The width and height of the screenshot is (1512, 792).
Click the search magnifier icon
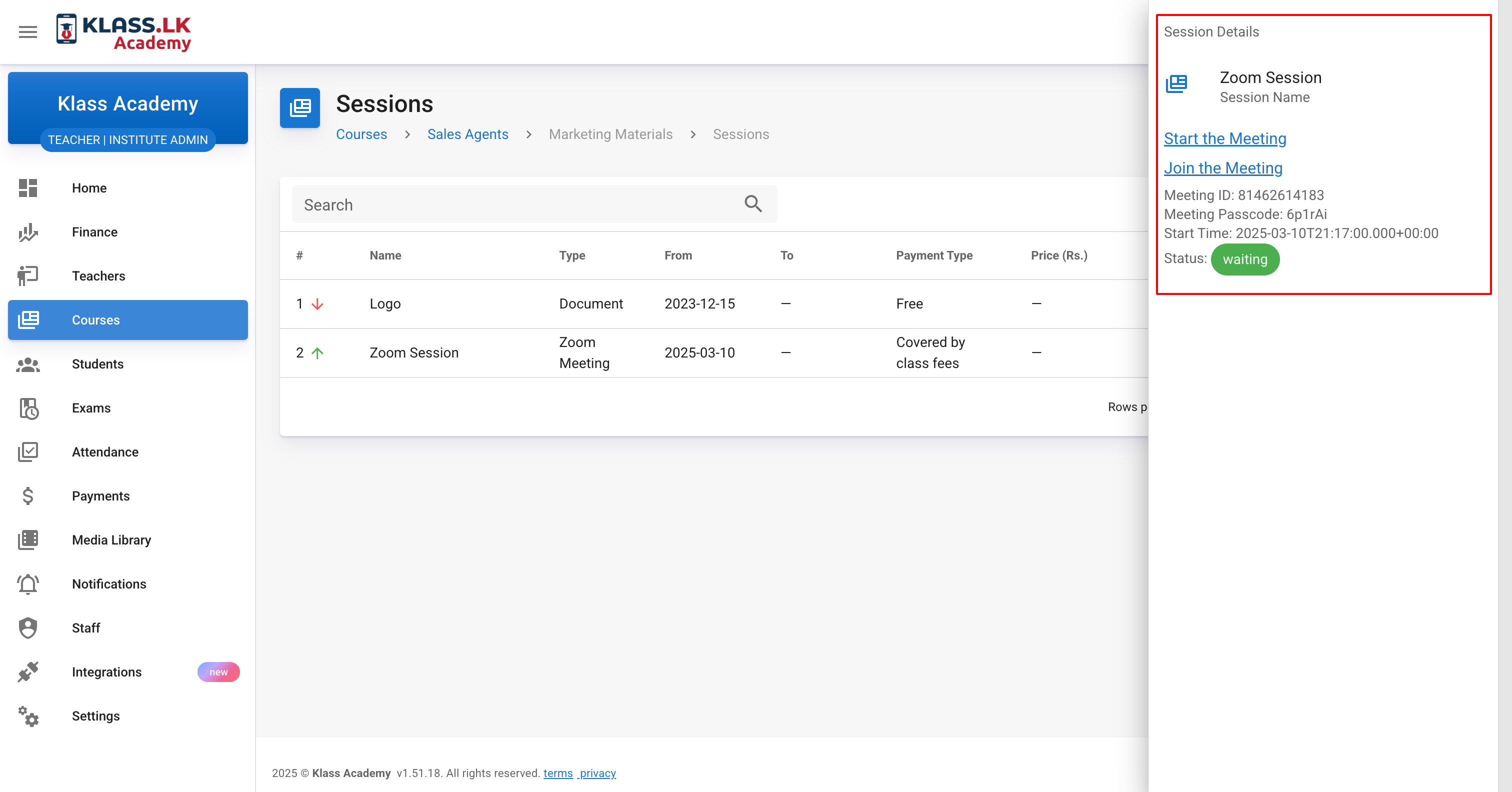pyautogui.click(x=753, y=204)
